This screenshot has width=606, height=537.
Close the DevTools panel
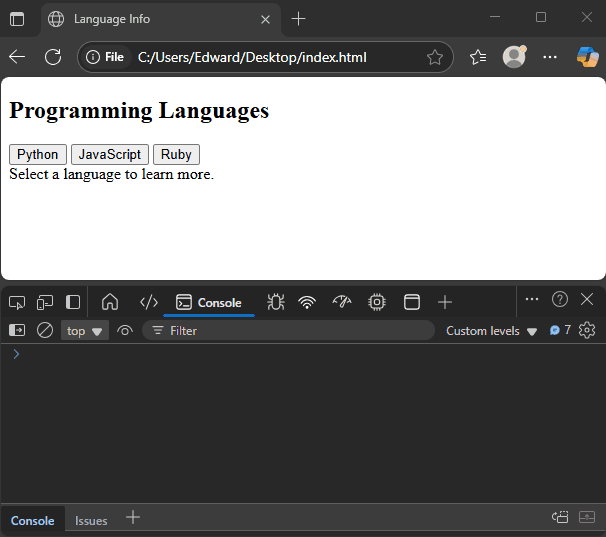587,299
